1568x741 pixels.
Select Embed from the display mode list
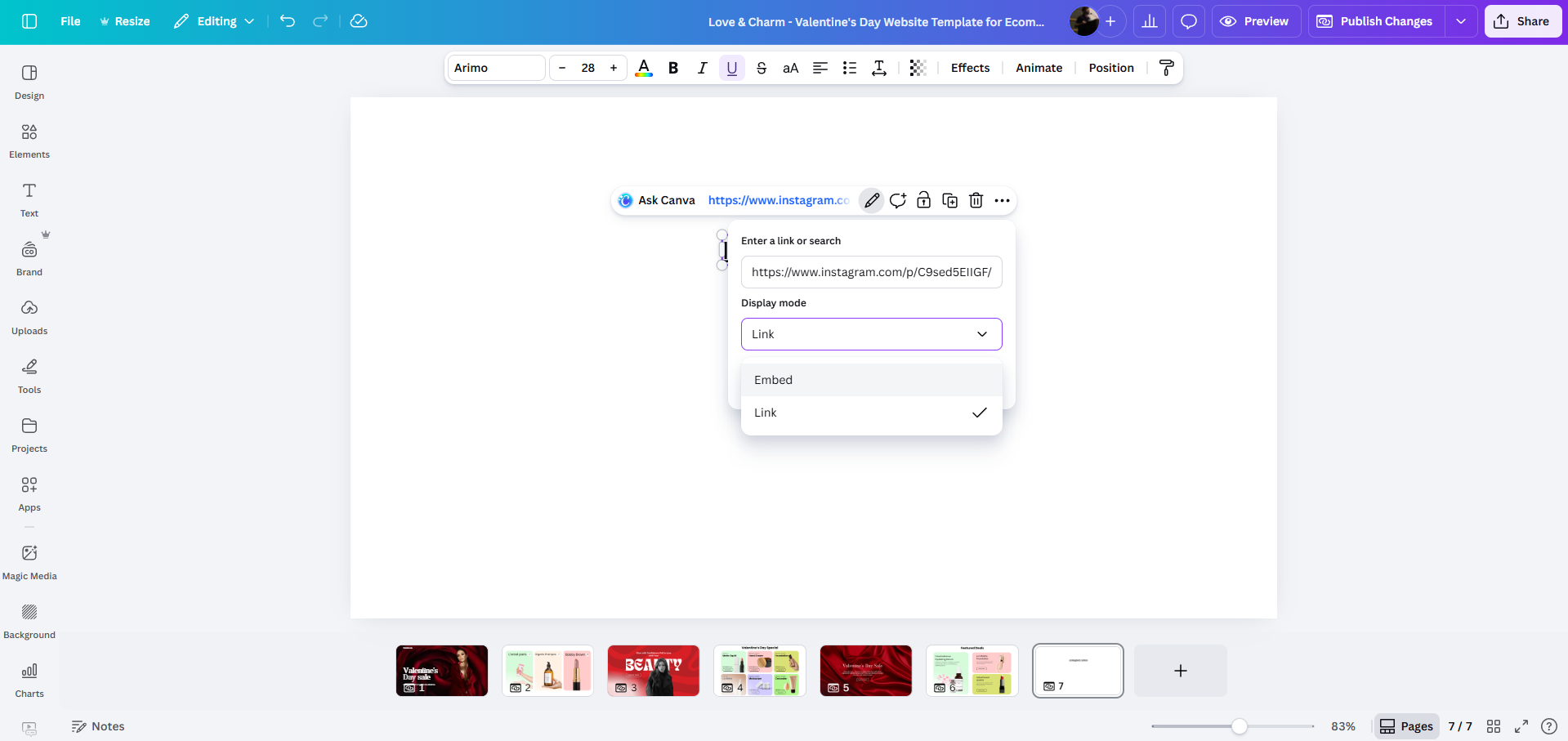[x=871, y=380]
